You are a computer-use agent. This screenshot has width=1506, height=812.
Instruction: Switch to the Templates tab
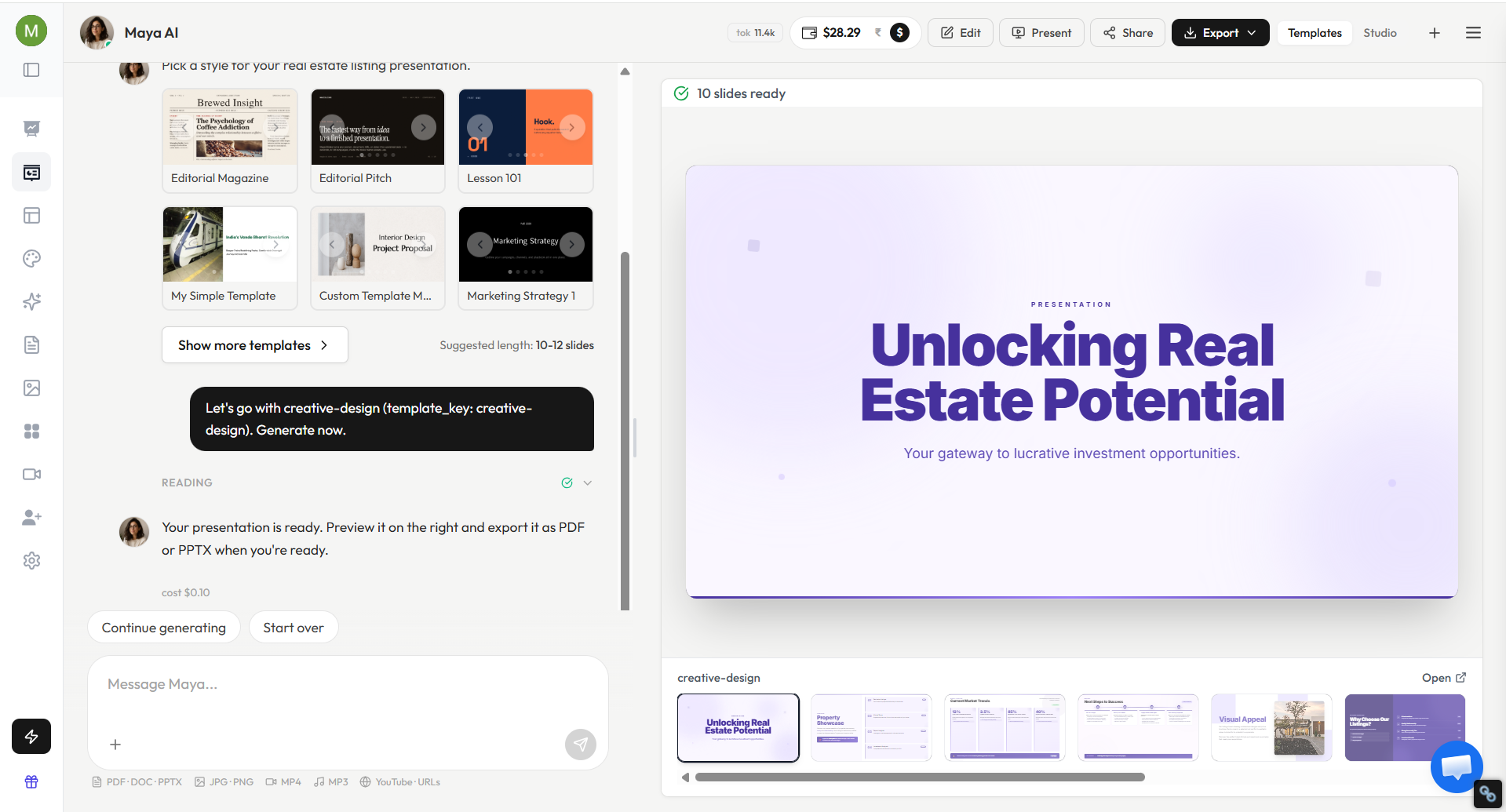coord(1315,33)
